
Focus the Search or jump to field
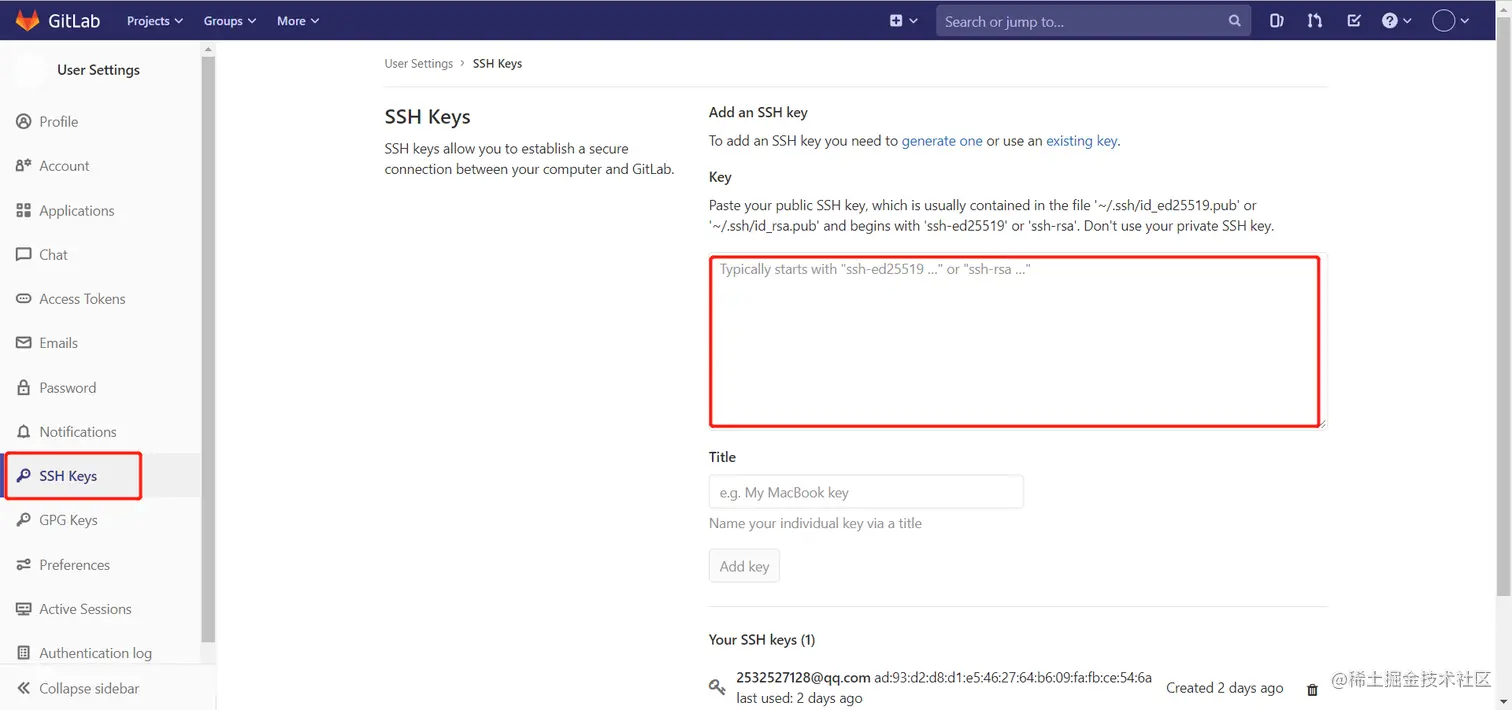pyautogui.click(x=1093, y=21)
